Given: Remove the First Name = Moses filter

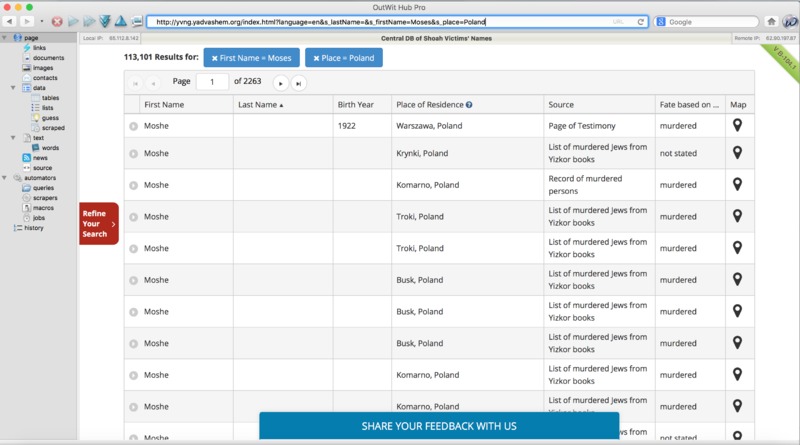Looking at the screenshot, I should (215, 58).
